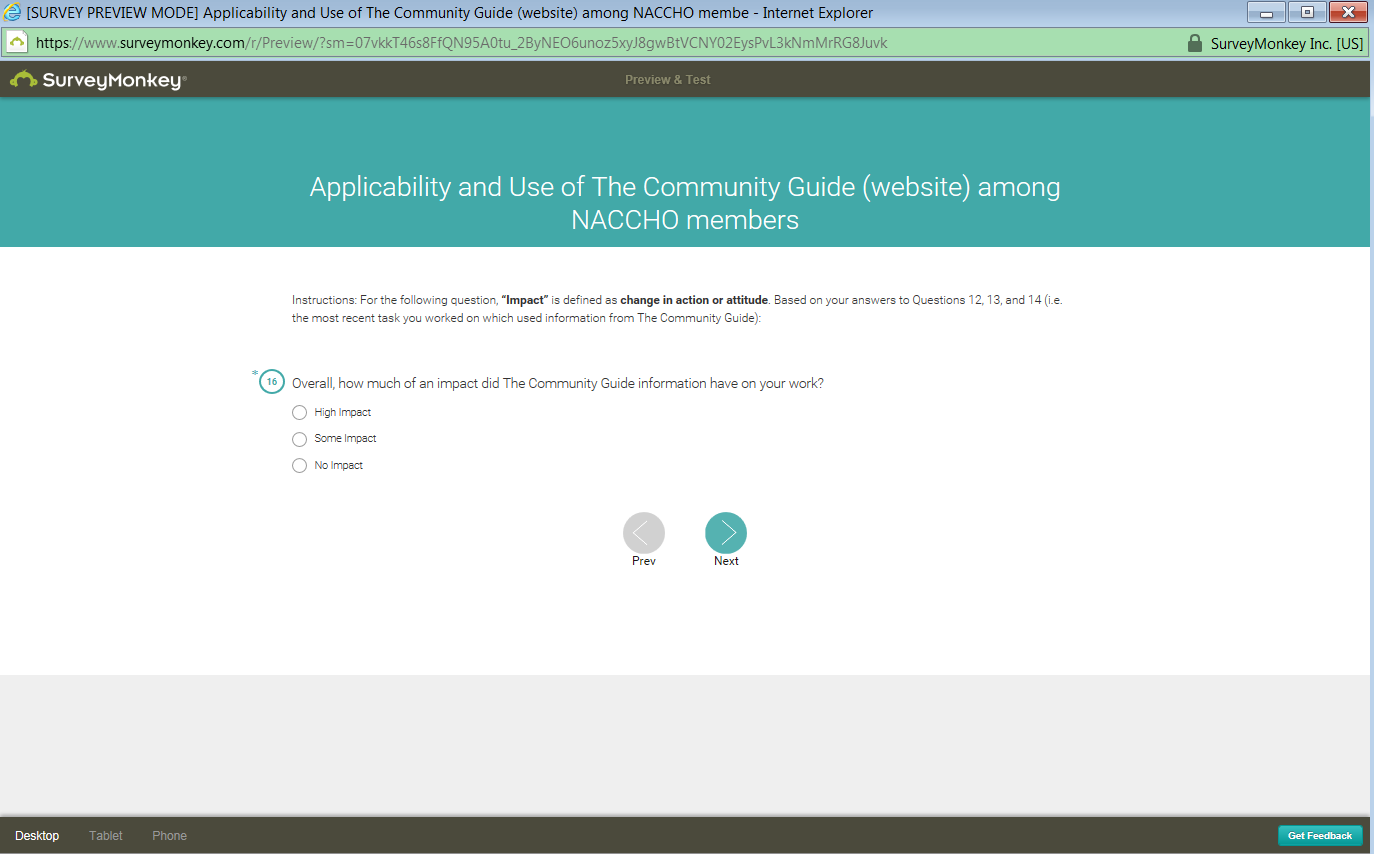
Task: Minimize the Internet Explorer window
Action: (1266, 13)
